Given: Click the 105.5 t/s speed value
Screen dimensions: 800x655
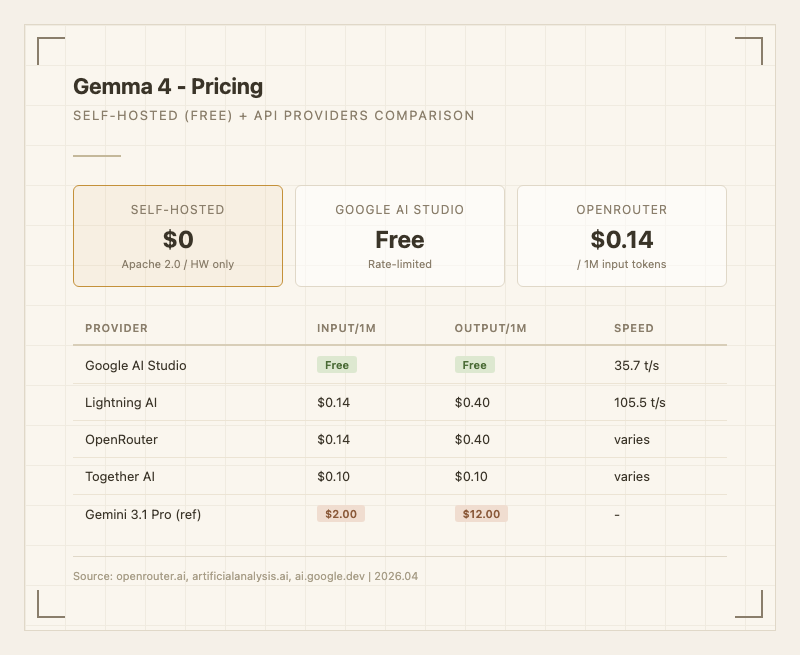Looking at the screenshot, I should pyautogui.click(x=640, y=403).
